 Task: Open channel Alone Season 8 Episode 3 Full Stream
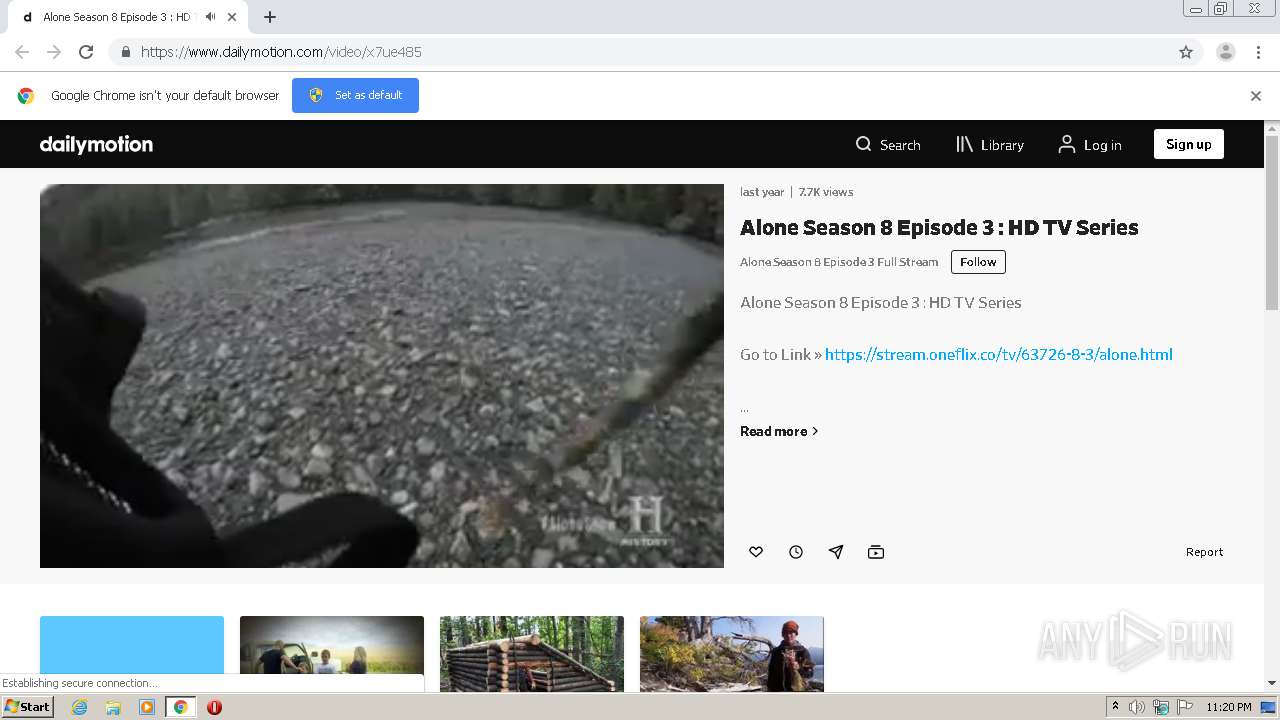pyautogui.click(x=839, y=262)
